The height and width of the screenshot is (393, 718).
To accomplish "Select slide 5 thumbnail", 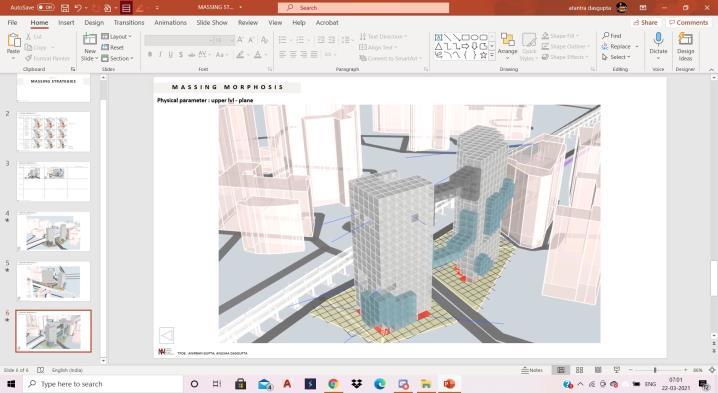I will tap(54, 281).
